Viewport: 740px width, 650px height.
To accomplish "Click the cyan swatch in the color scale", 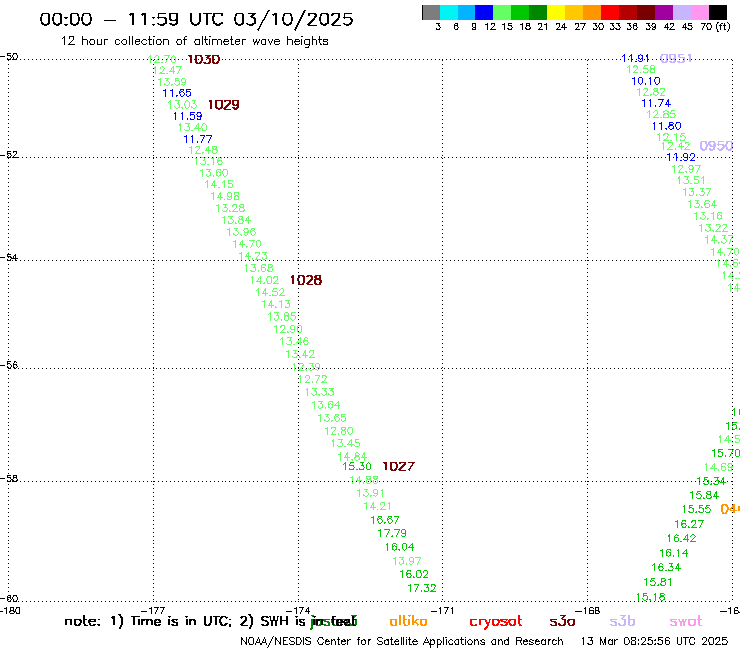I will pyautogui.click(x=449, y=12).
